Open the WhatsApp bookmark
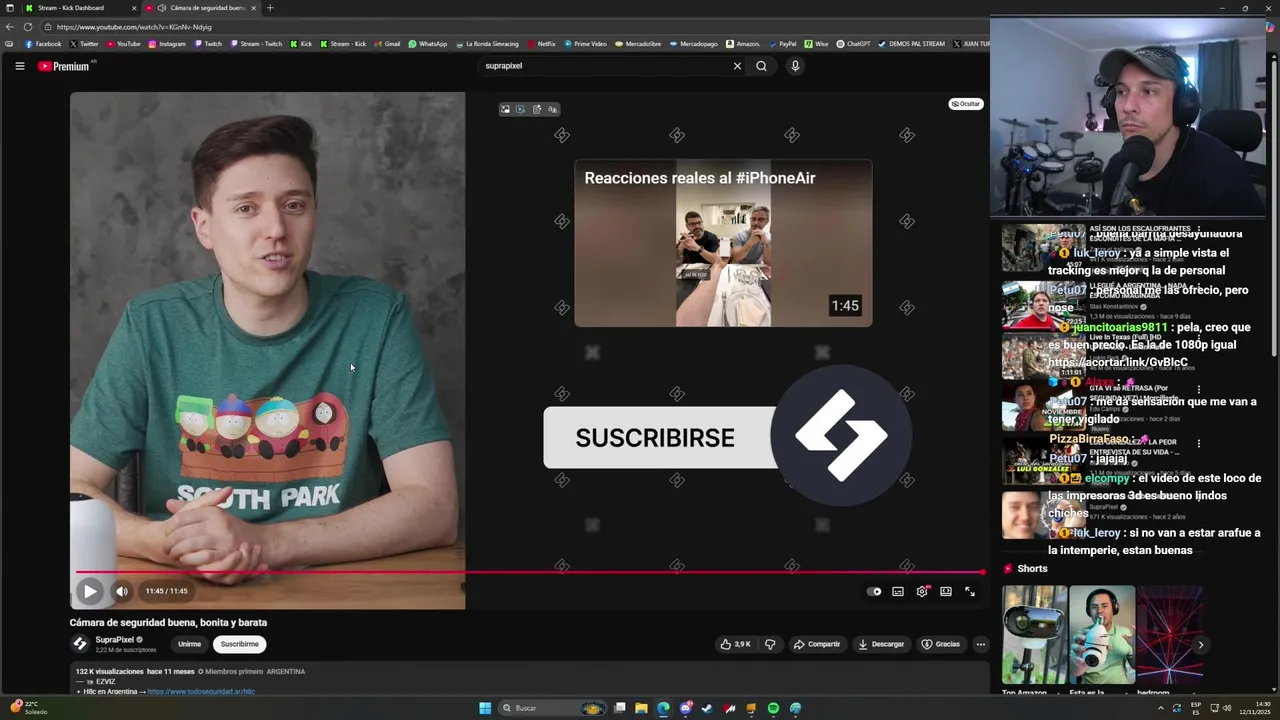 coord(428,44)
